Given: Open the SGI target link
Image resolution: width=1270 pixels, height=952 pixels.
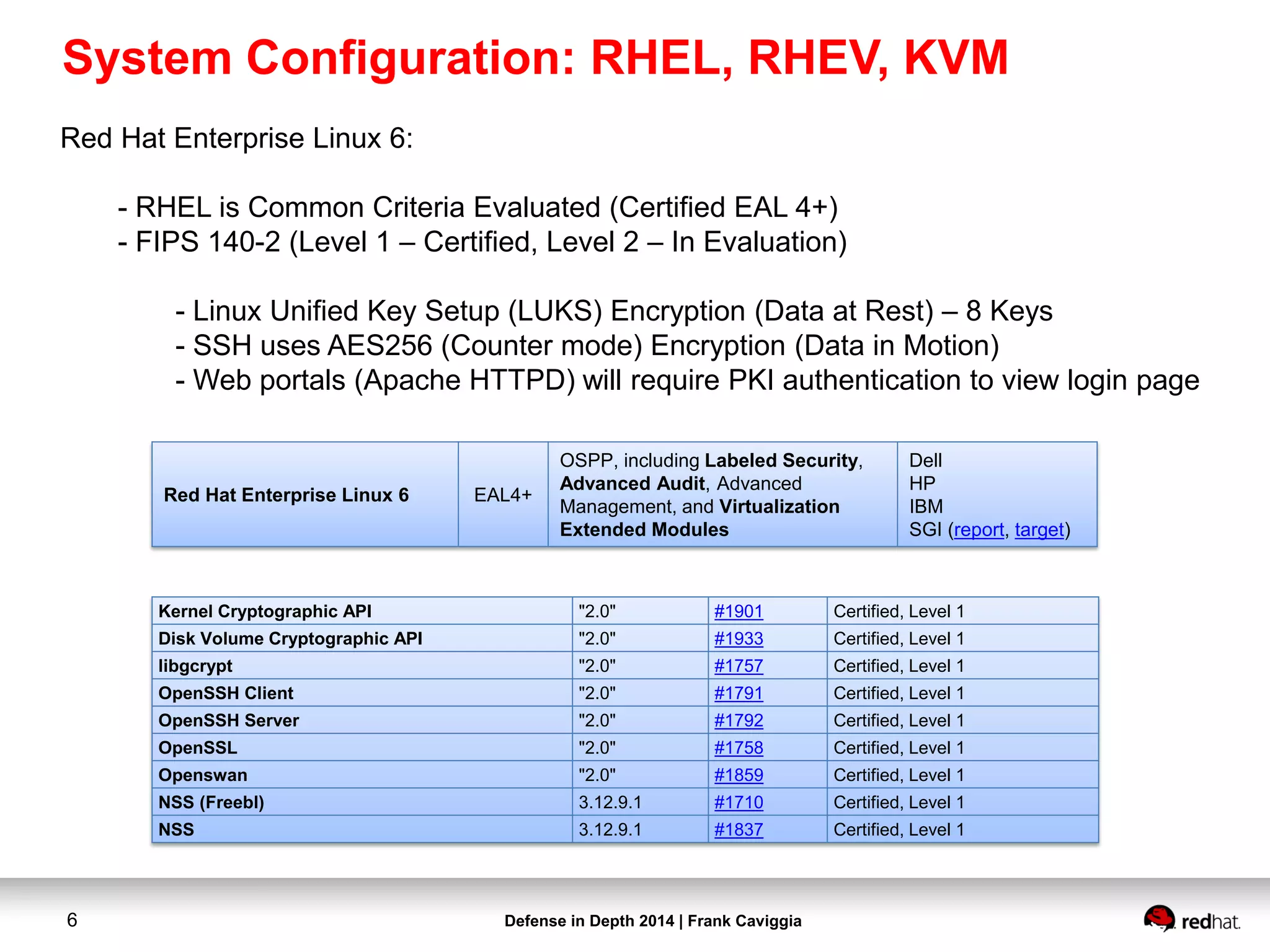Looking at the screenshot, I should coord(1039,530).
